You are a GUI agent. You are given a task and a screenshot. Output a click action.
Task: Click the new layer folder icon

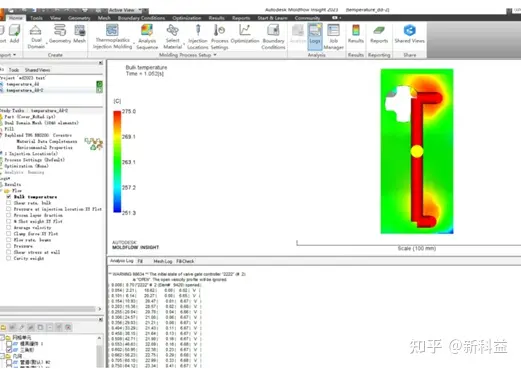coord(3,327)
